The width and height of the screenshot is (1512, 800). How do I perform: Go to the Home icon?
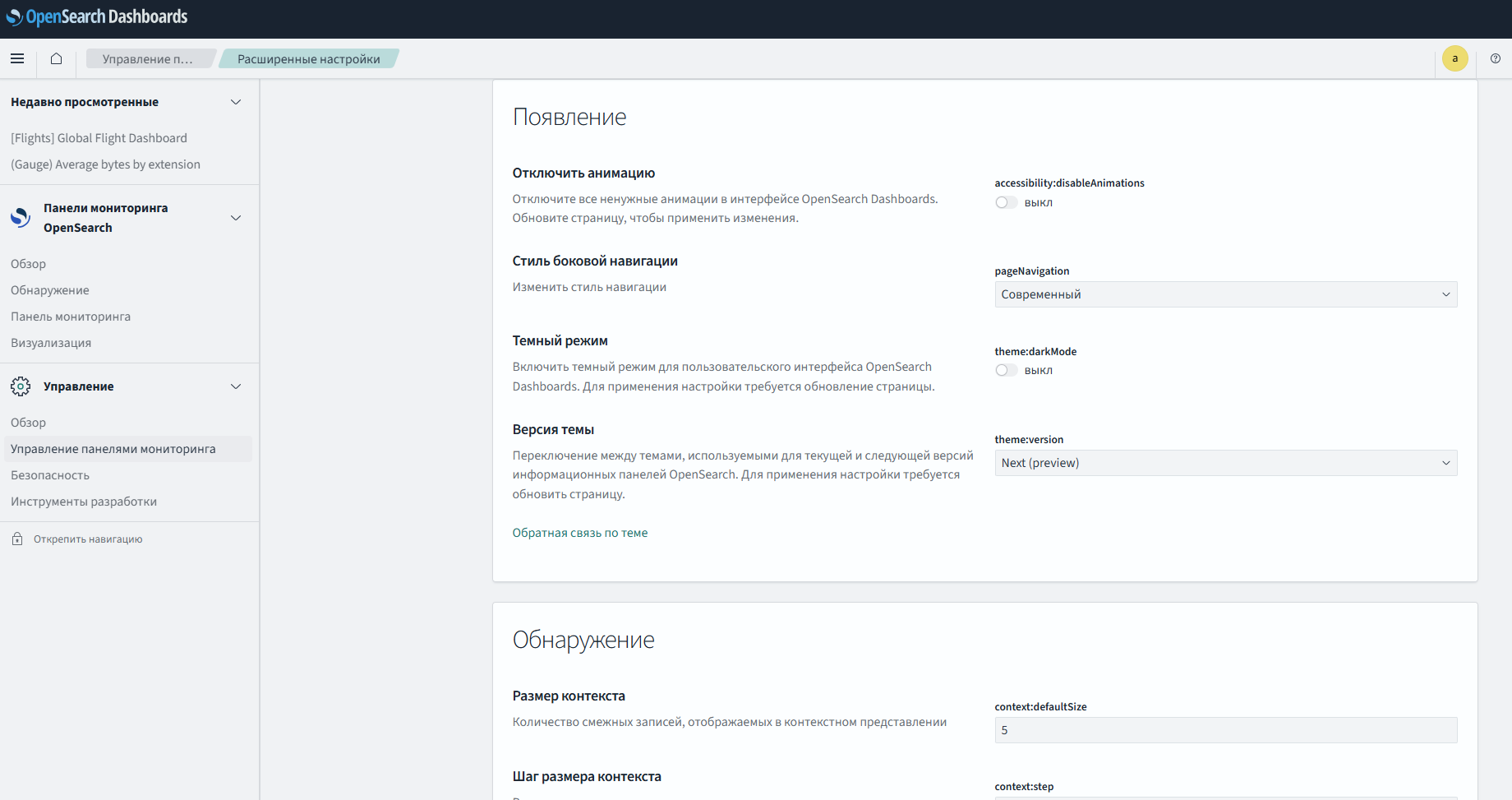[x=56, y=58]
